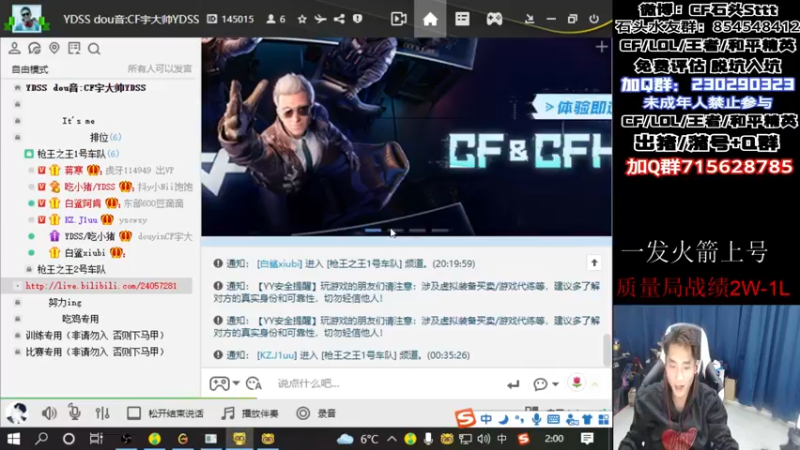This screenshot has width=800, height=450.
Task: Select user 白鲨xiubi in the member list
Action: (x=85, y=253)
